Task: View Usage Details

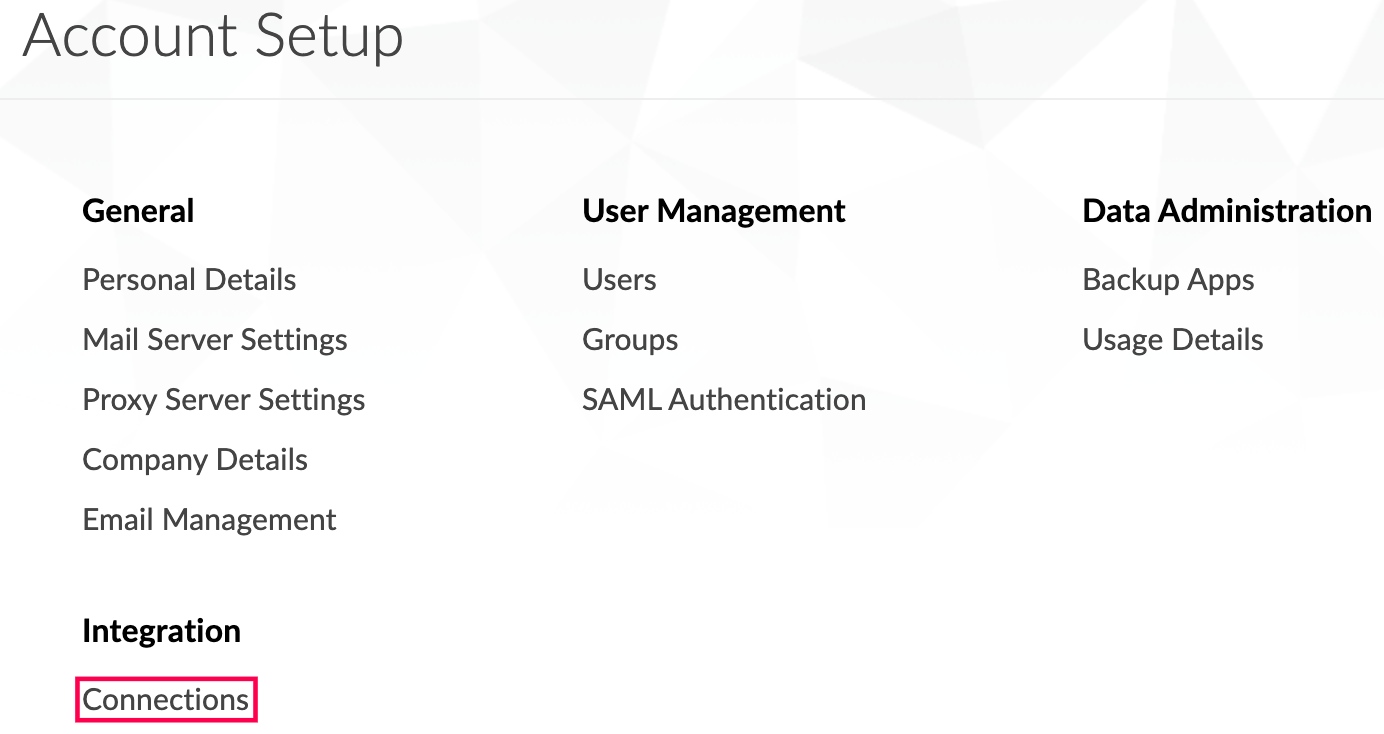Action: tap(1173, 340)
